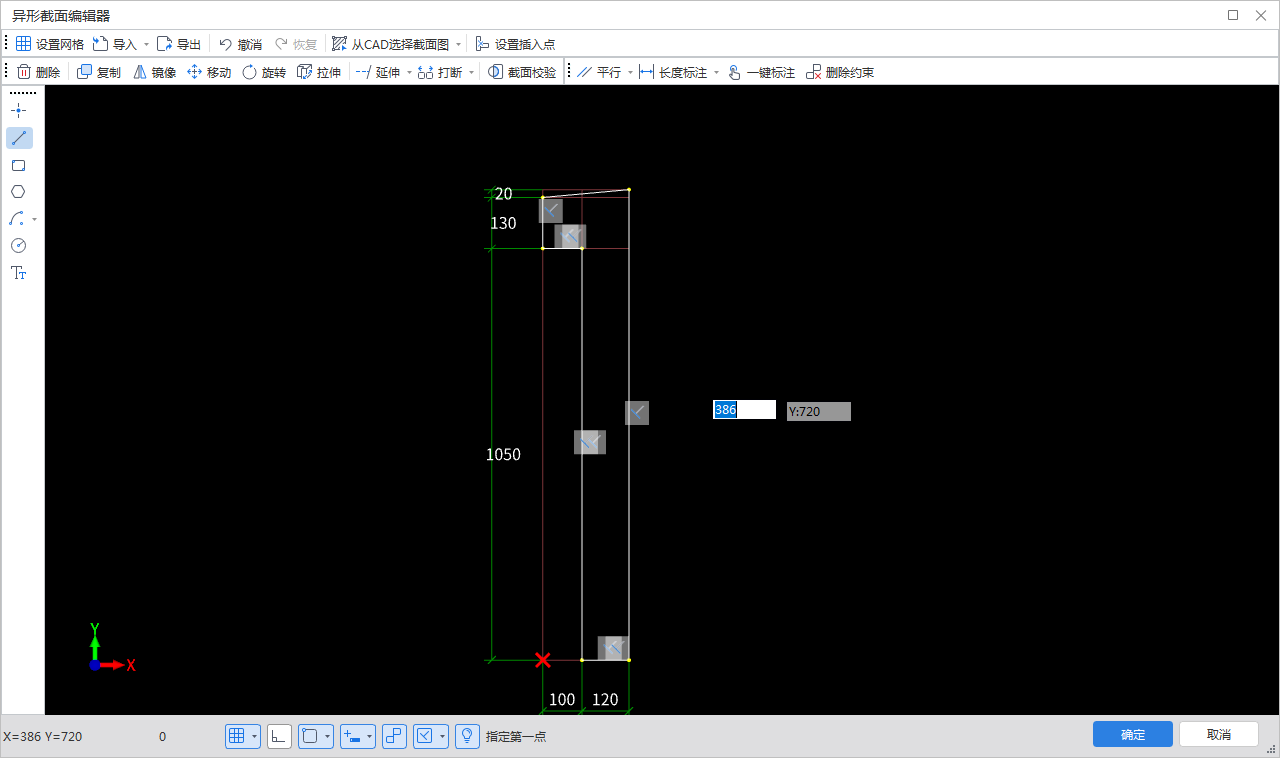Toggle orthogonal mode in status bar
Screen dimensions: 1280x758
(x=279, y=736)
